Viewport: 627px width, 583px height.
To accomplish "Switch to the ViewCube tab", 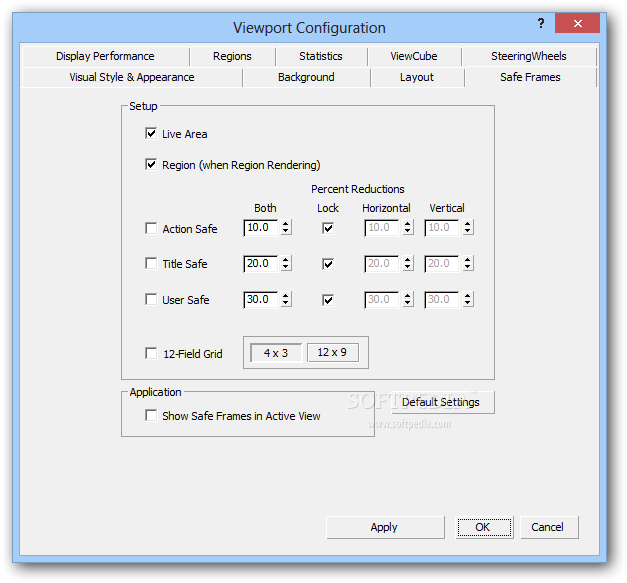I will 414,56.
